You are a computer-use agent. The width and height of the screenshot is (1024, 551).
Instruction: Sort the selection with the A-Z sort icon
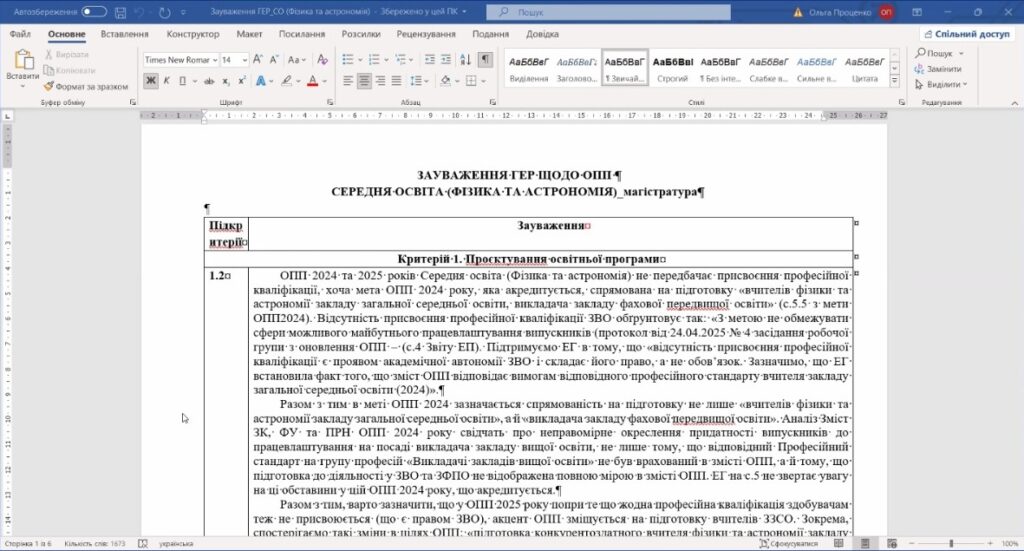pos(463,60)
